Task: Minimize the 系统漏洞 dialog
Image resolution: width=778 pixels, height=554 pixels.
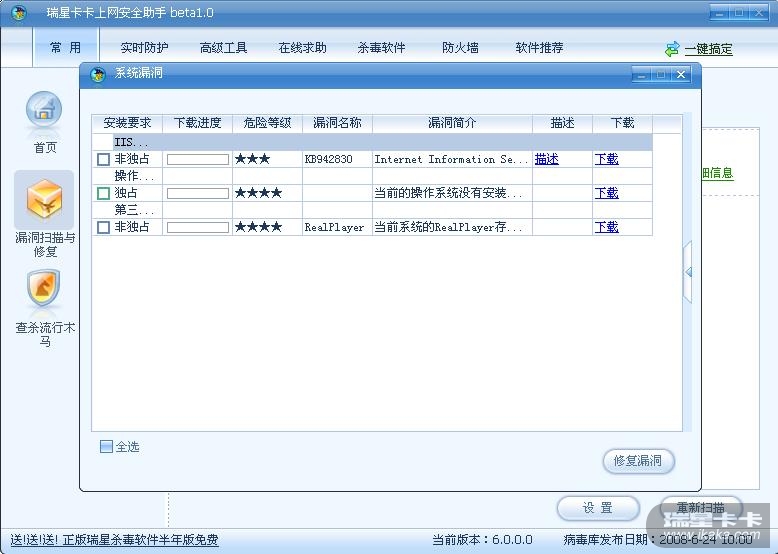Action: coord(642,74)
